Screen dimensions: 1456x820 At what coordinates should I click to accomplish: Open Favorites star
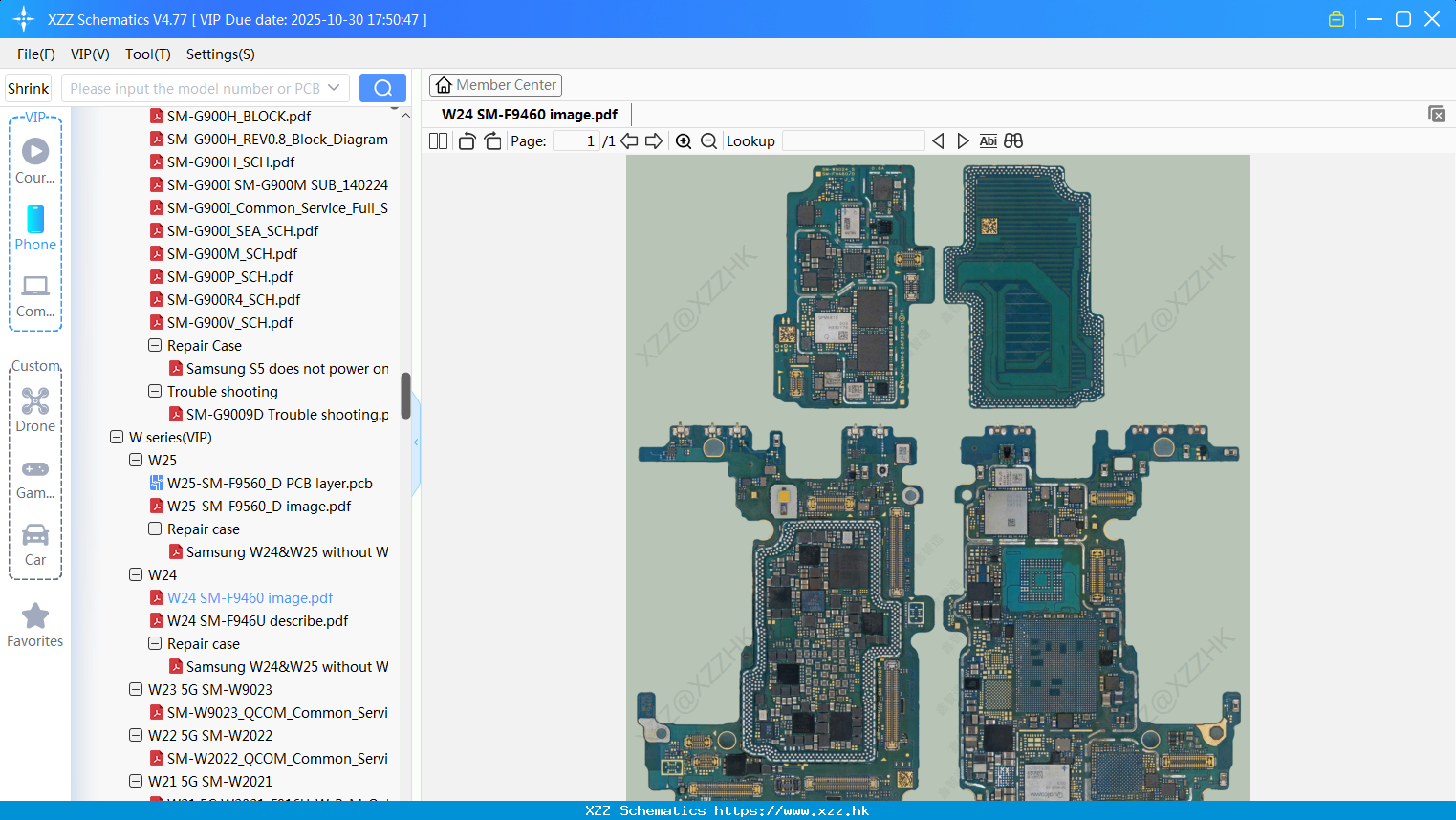pos(35,625)
